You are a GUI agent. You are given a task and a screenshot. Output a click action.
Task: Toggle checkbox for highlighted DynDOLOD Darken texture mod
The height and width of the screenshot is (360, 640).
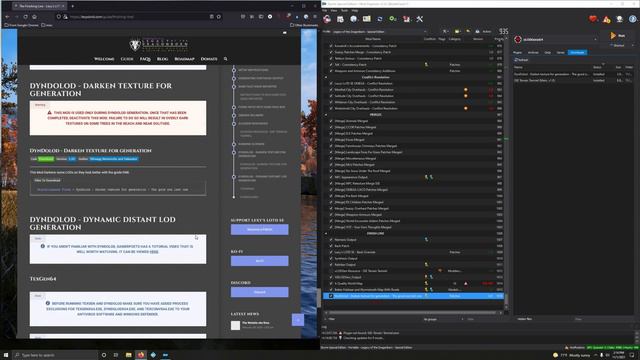click(x=331, y=296)
